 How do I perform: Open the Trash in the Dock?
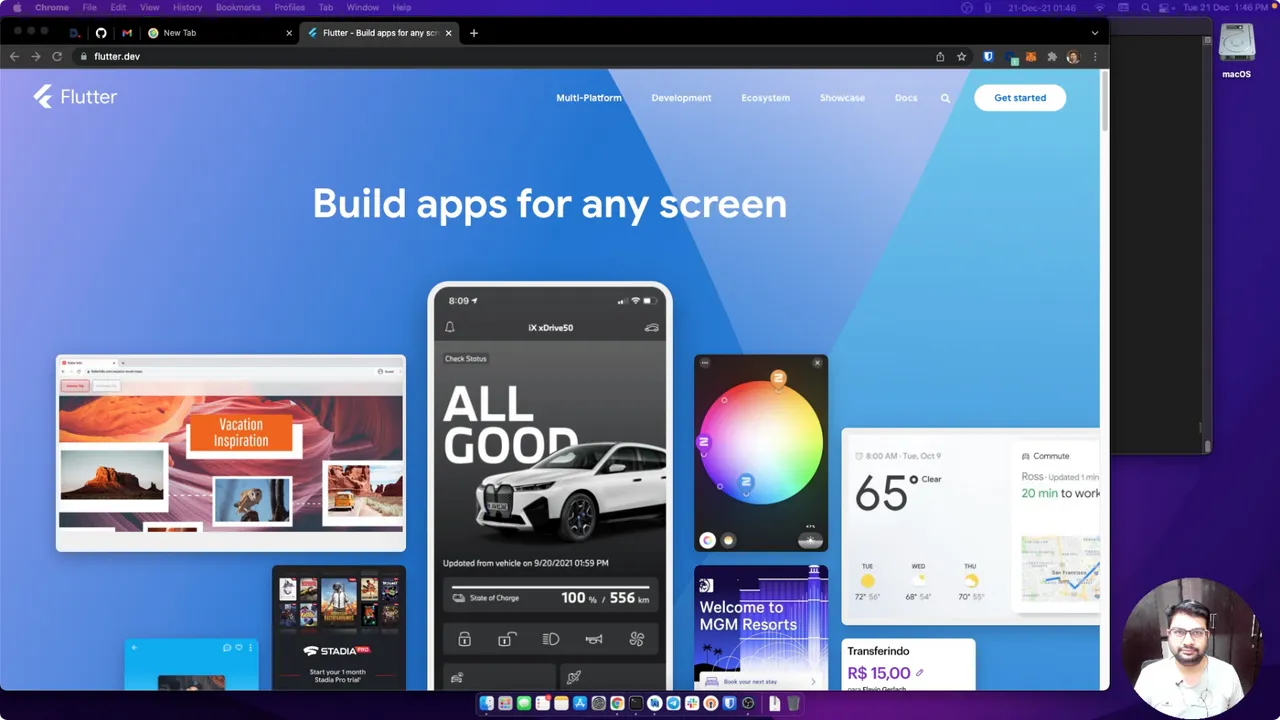pyautogui.click(x=793, y=703)
